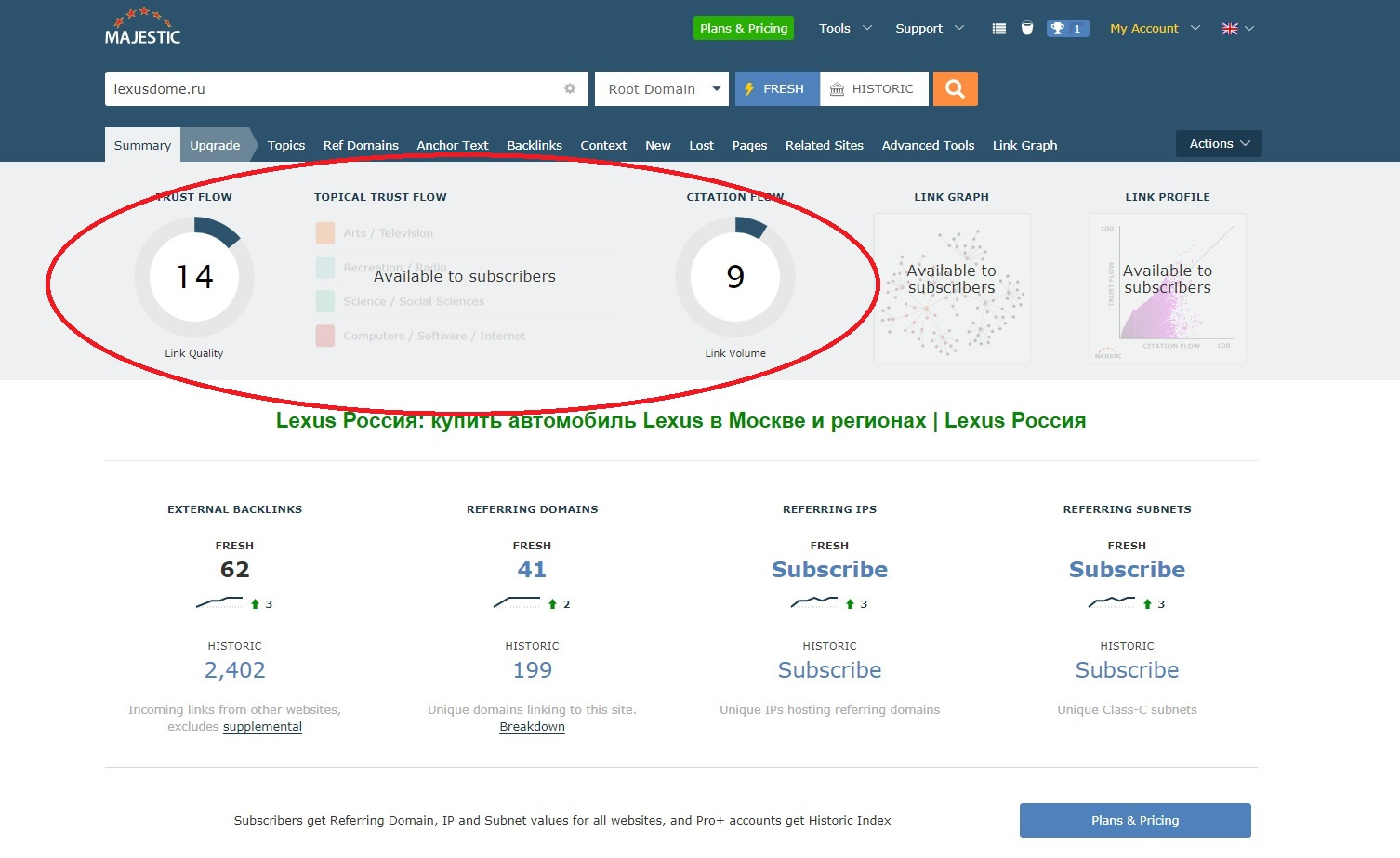Viewport: 1400px width, 858px height.
Task: Open the Pages tab
Action: click(x=749, y=145)
